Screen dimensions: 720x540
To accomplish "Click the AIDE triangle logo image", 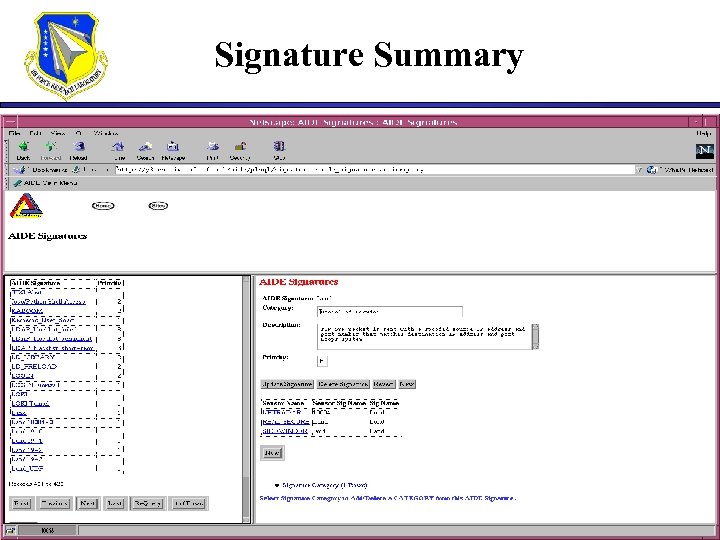I will (26, 205).
